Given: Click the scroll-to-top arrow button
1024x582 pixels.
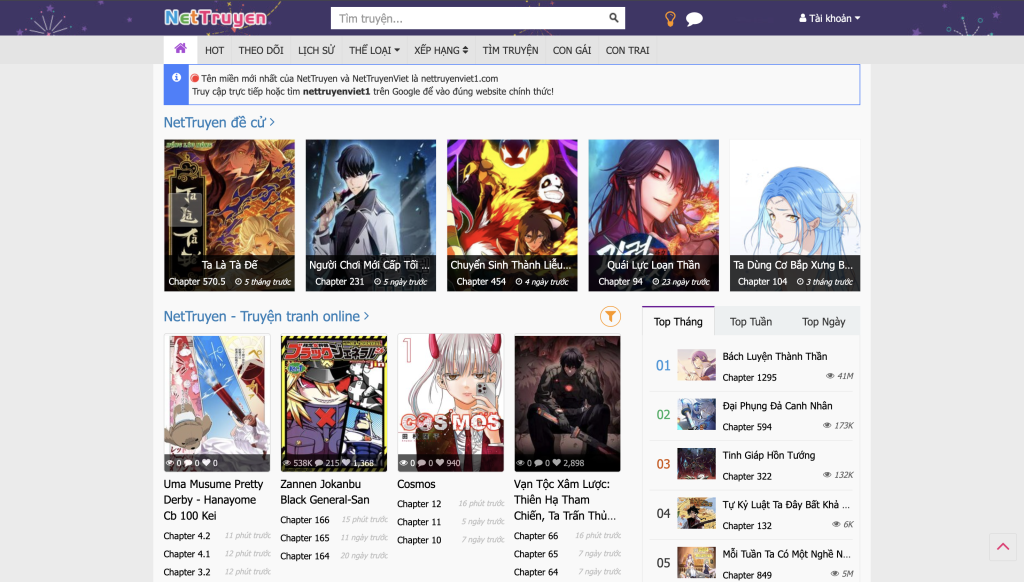Looking at the screenshot, I should (x=1002, y=547).
